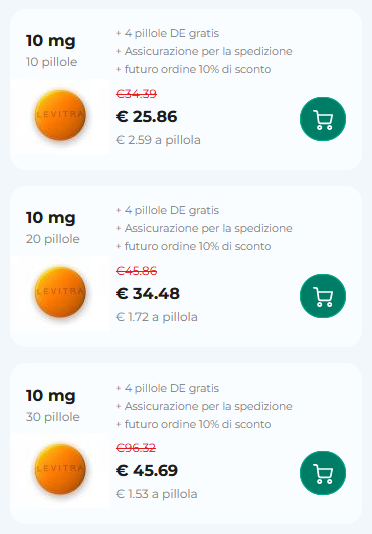Select the € 34.48 price
Image resolution: width=372 pixels, height=534 pixels.
point(148,294)
